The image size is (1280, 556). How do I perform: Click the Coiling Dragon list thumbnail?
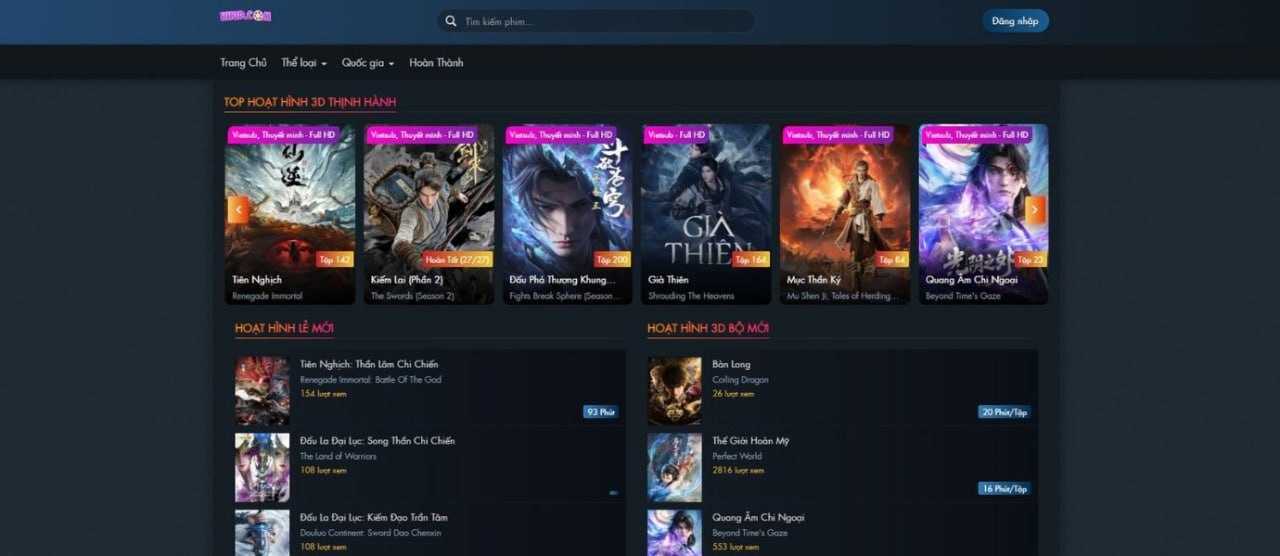(x=674, y=391)
